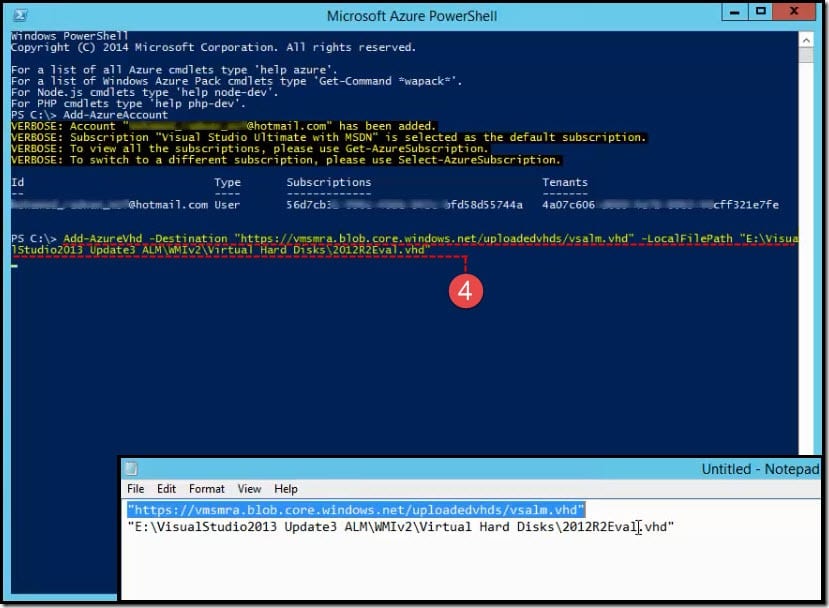Click the Microsoft Azure PowerShell title bar
Viewport: 829px width, 608px height.
pos(414,12)
